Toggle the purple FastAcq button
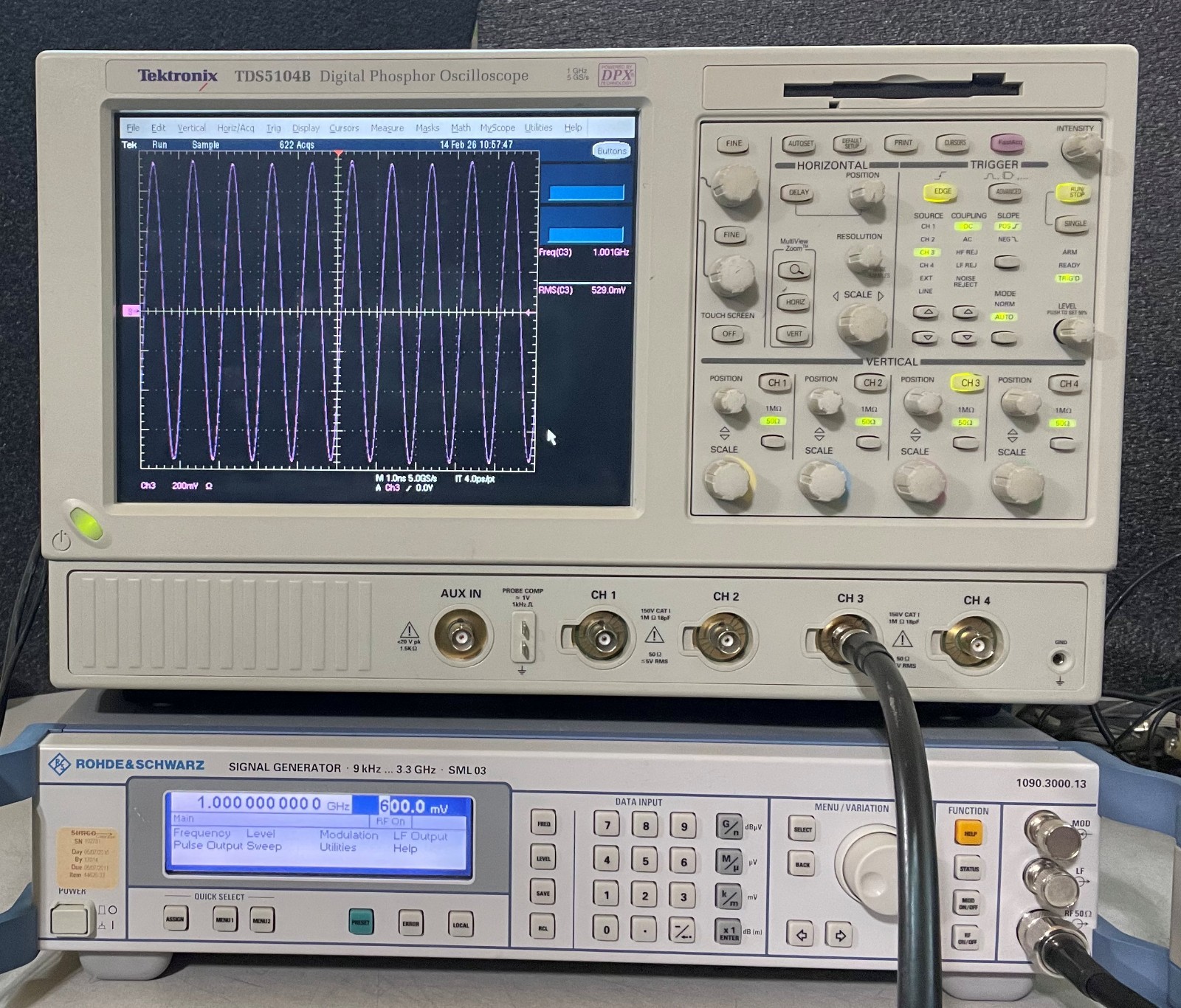The image size is (1181, 1008). tap(1007, 143)
